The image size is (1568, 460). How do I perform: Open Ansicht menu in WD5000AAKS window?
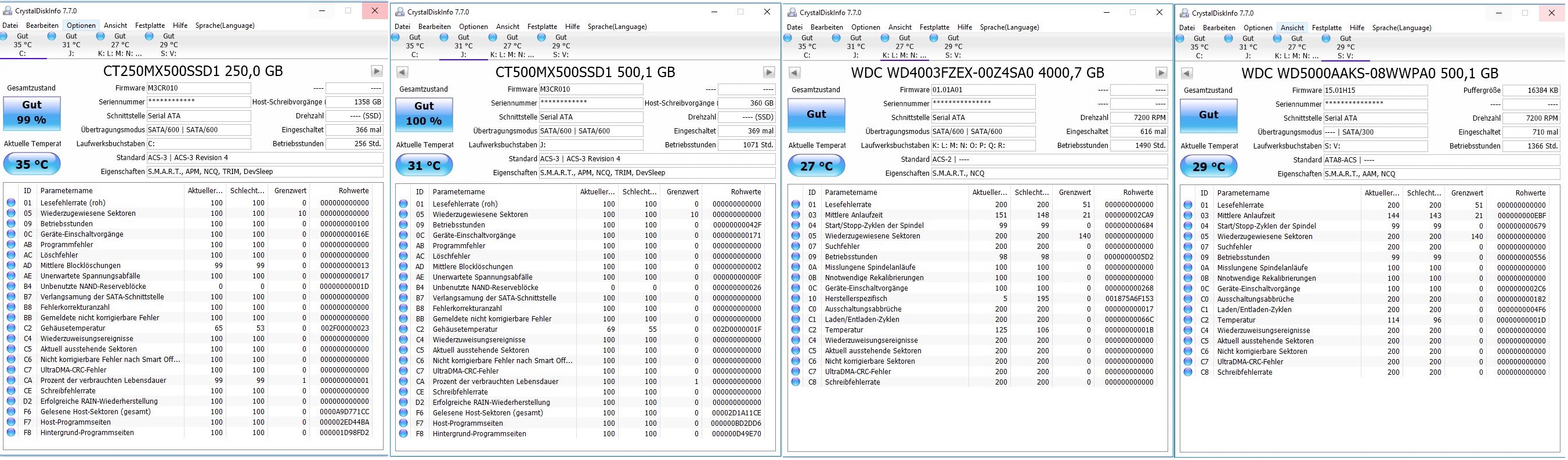coord(1292,28)
